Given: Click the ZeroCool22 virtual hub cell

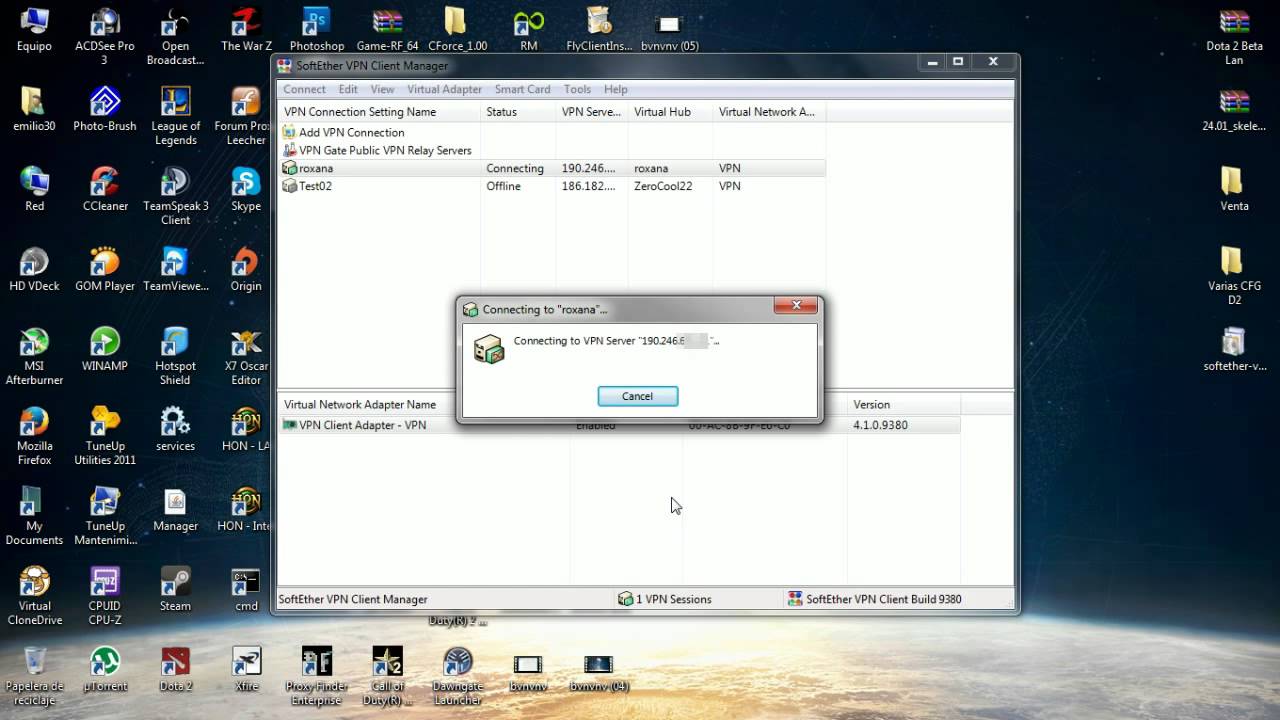Looking at the screenshot, I should click(663, 186).
